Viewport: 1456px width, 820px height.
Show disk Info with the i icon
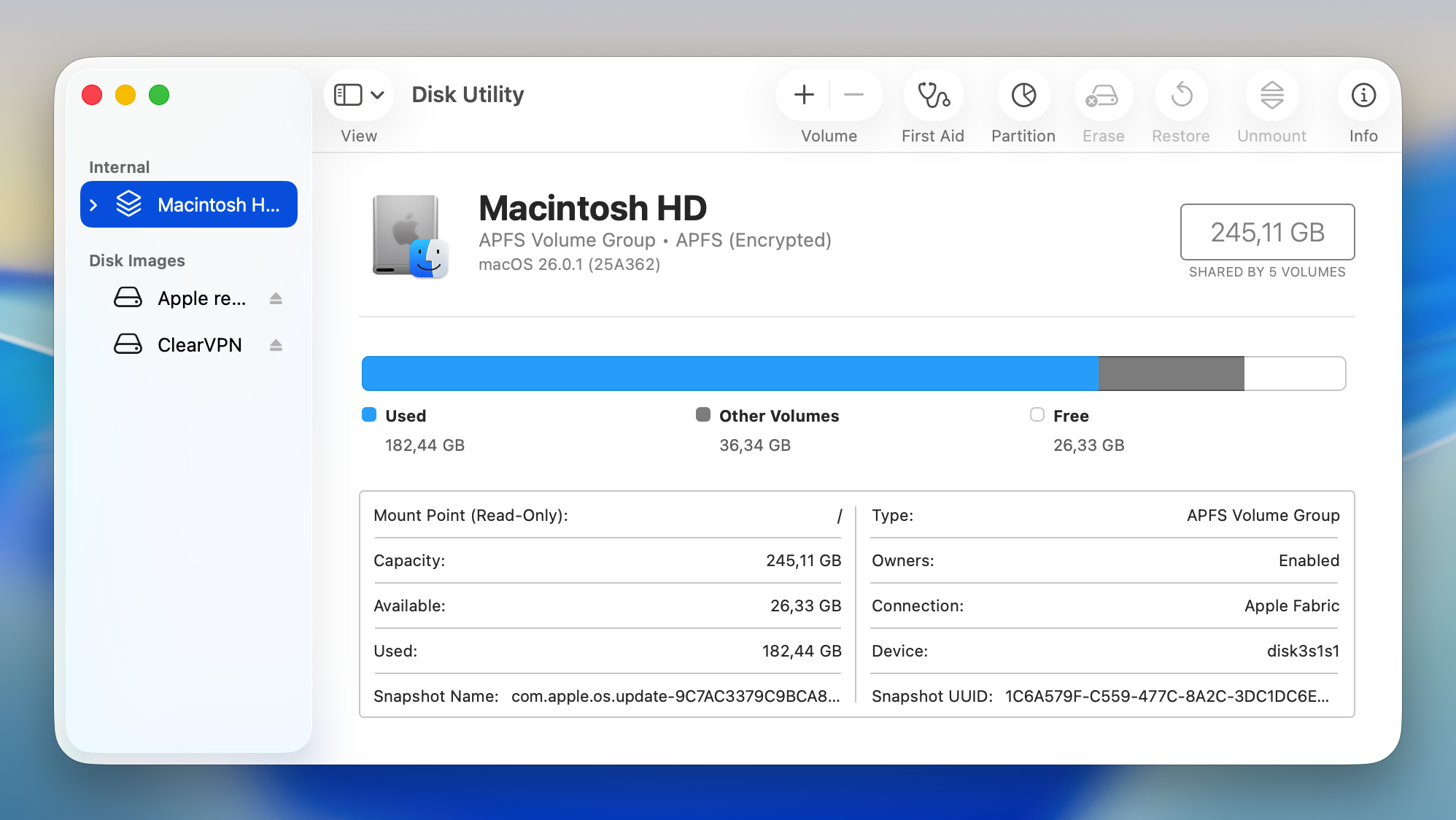click(1363, 95)
